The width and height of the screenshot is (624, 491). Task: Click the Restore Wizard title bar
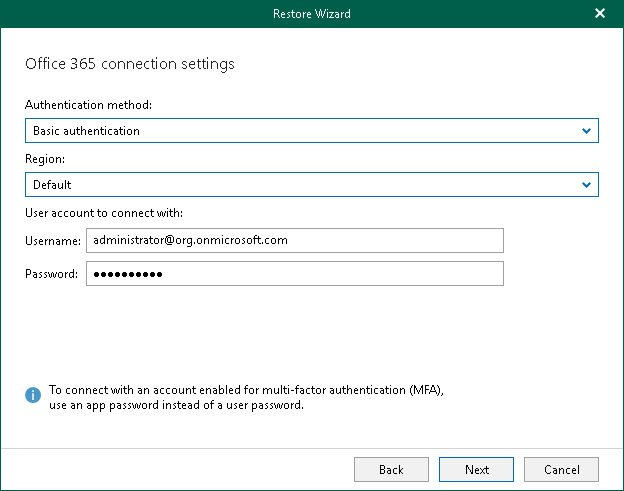pyautogui.click(x=311, y=14)
